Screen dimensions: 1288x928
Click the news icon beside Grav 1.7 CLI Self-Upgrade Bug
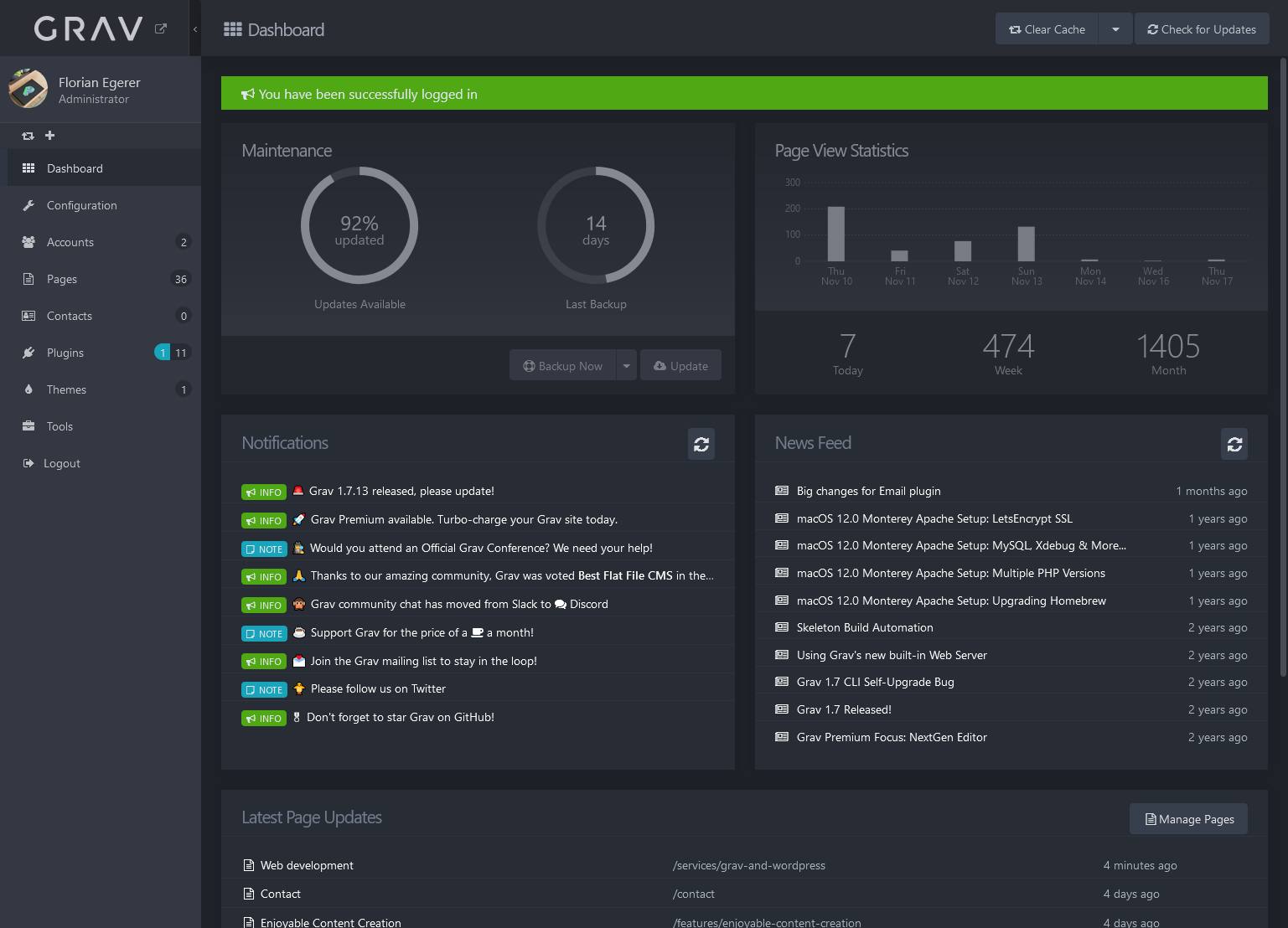(x=782, y=682)
